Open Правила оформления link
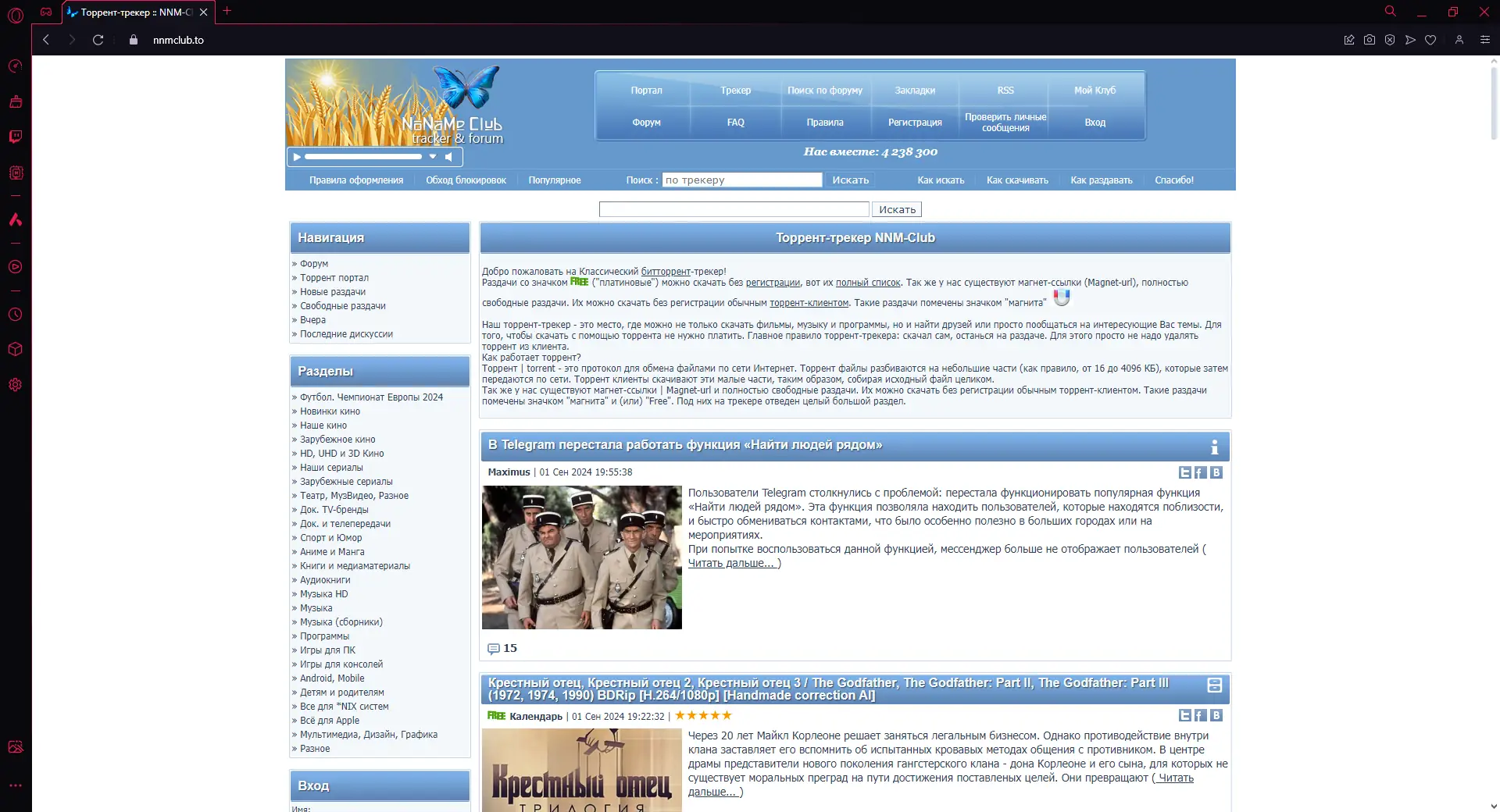 (x=356, y=180)
